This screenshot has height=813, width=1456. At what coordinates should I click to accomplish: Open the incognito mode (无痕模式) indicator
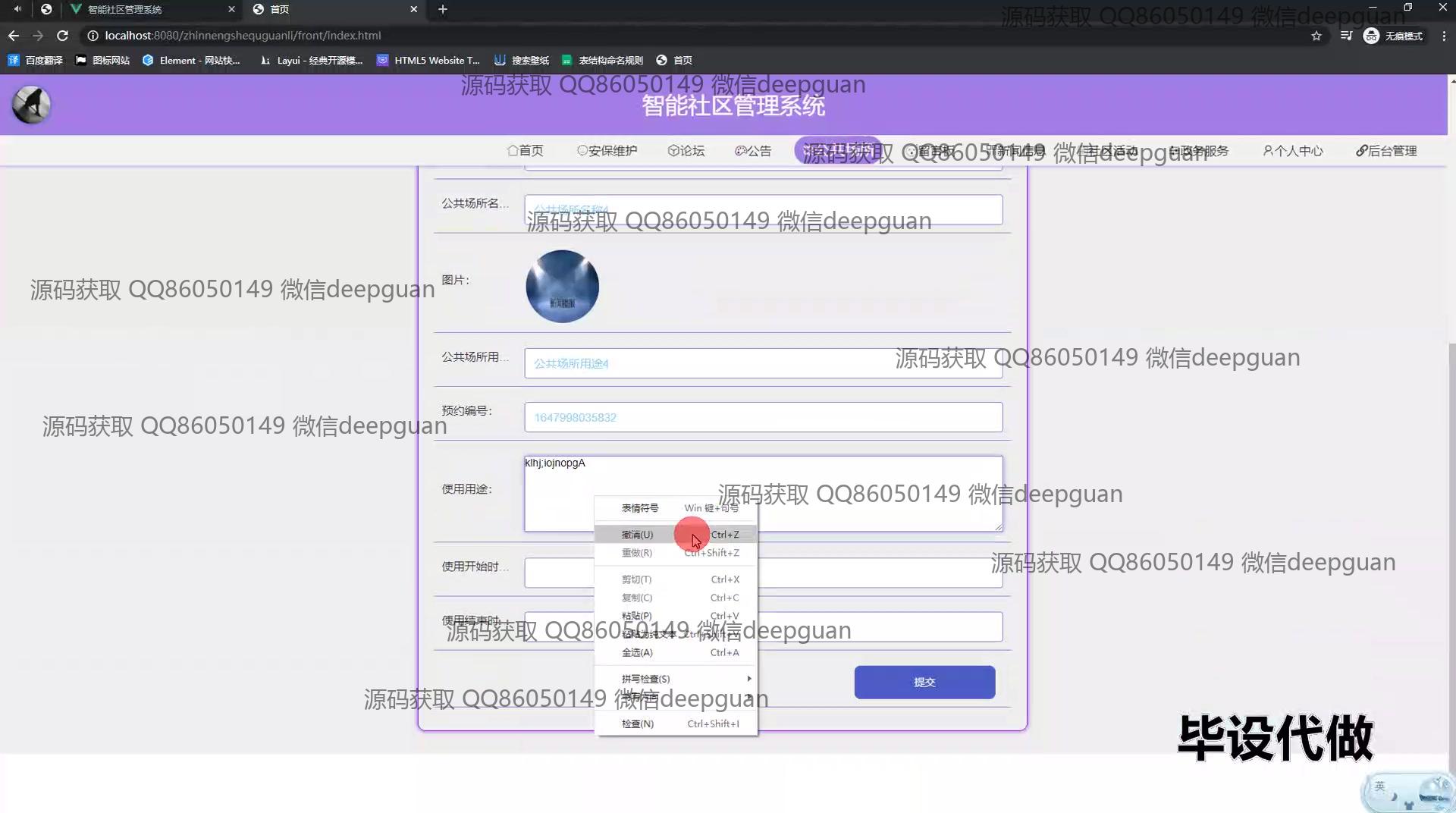click(1393, 36)
